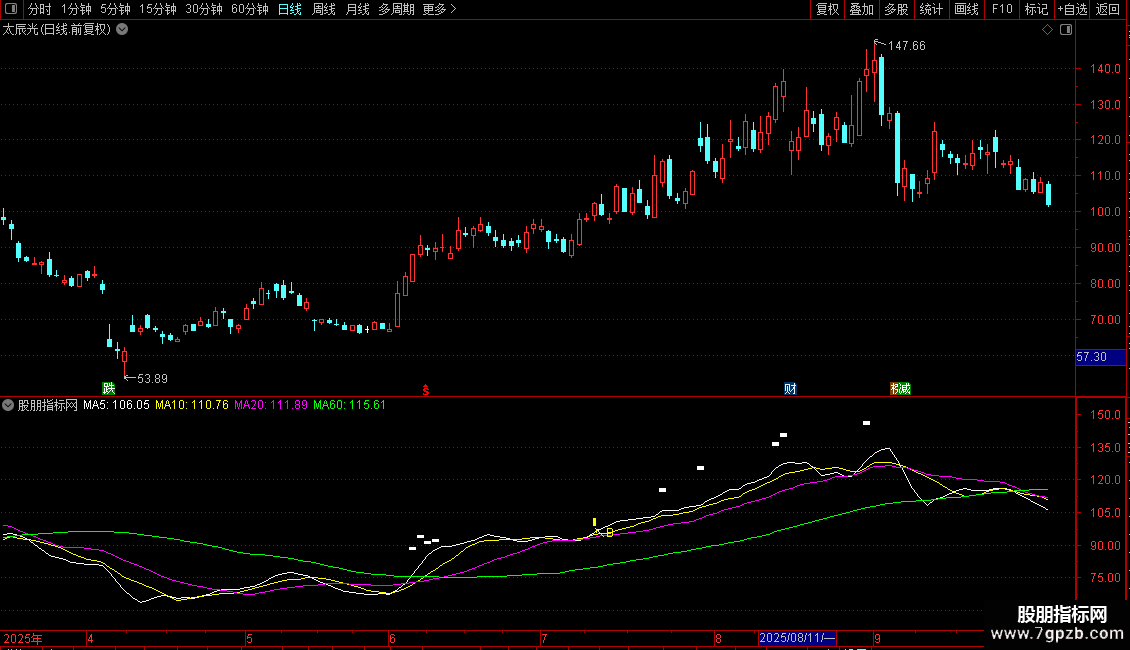This screenshot has width=1130, height=650.
Task: Select the 5分钟 period tab
Action: pos(115,9)
